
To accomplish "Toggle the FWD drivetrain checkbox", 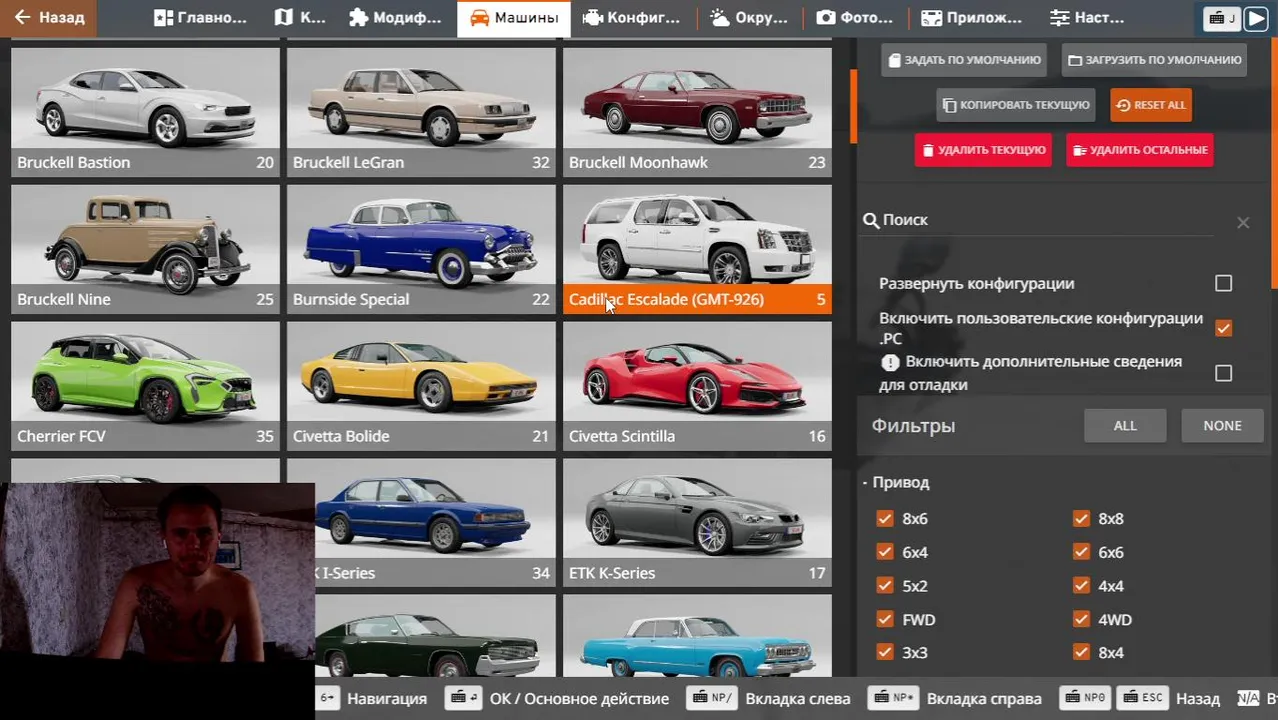I will coord(884,619).
